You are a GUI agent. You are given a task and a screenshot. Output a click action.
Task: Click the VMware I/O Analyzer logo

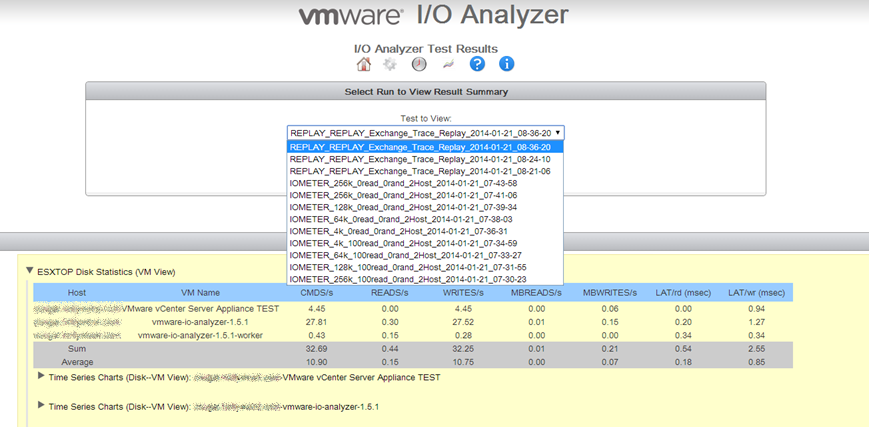pos(433,17)
